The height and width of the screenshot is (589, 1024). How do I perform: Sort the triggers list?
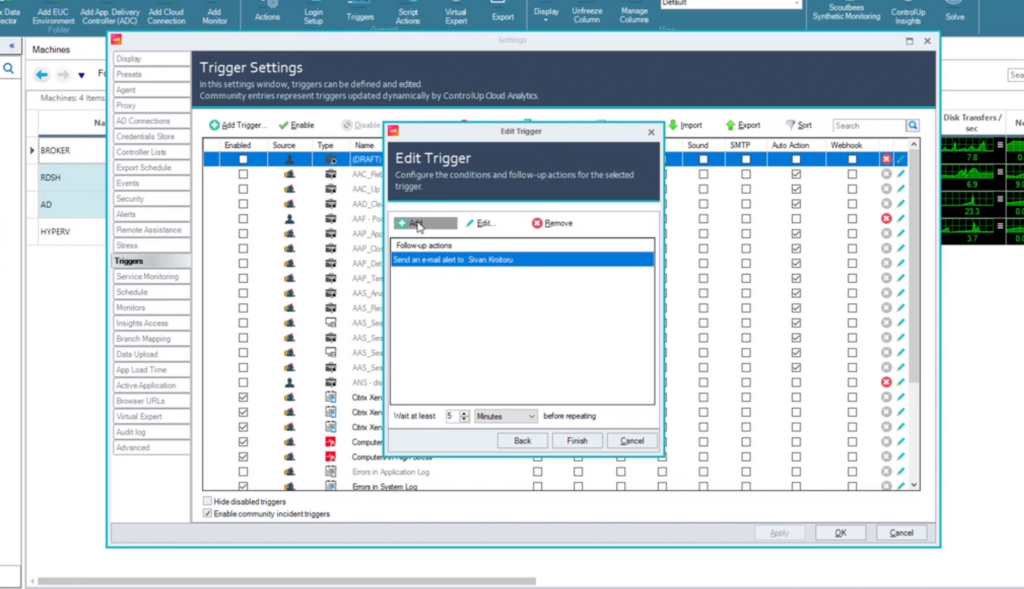(x=799, y=125)
